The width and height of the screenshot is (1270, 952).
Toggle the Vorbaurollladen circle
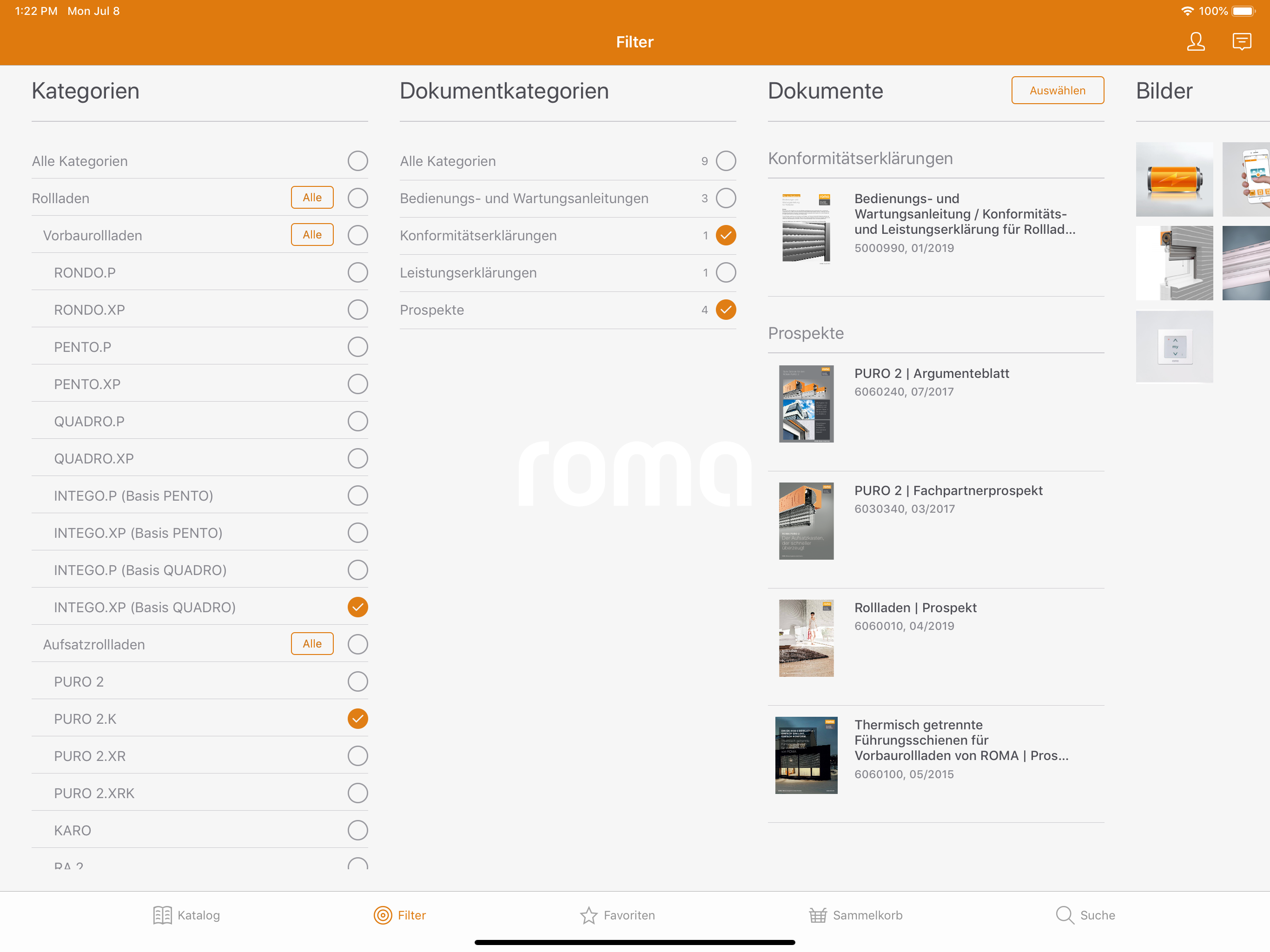[x=357, y=235]
